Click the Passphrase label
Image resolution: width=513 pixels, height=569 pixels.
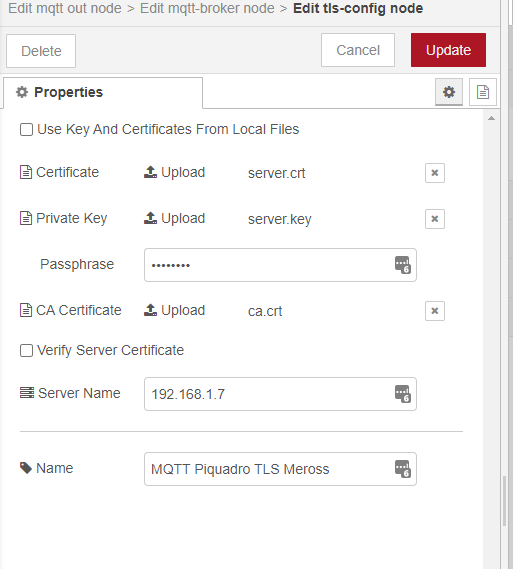pos(77,264)
